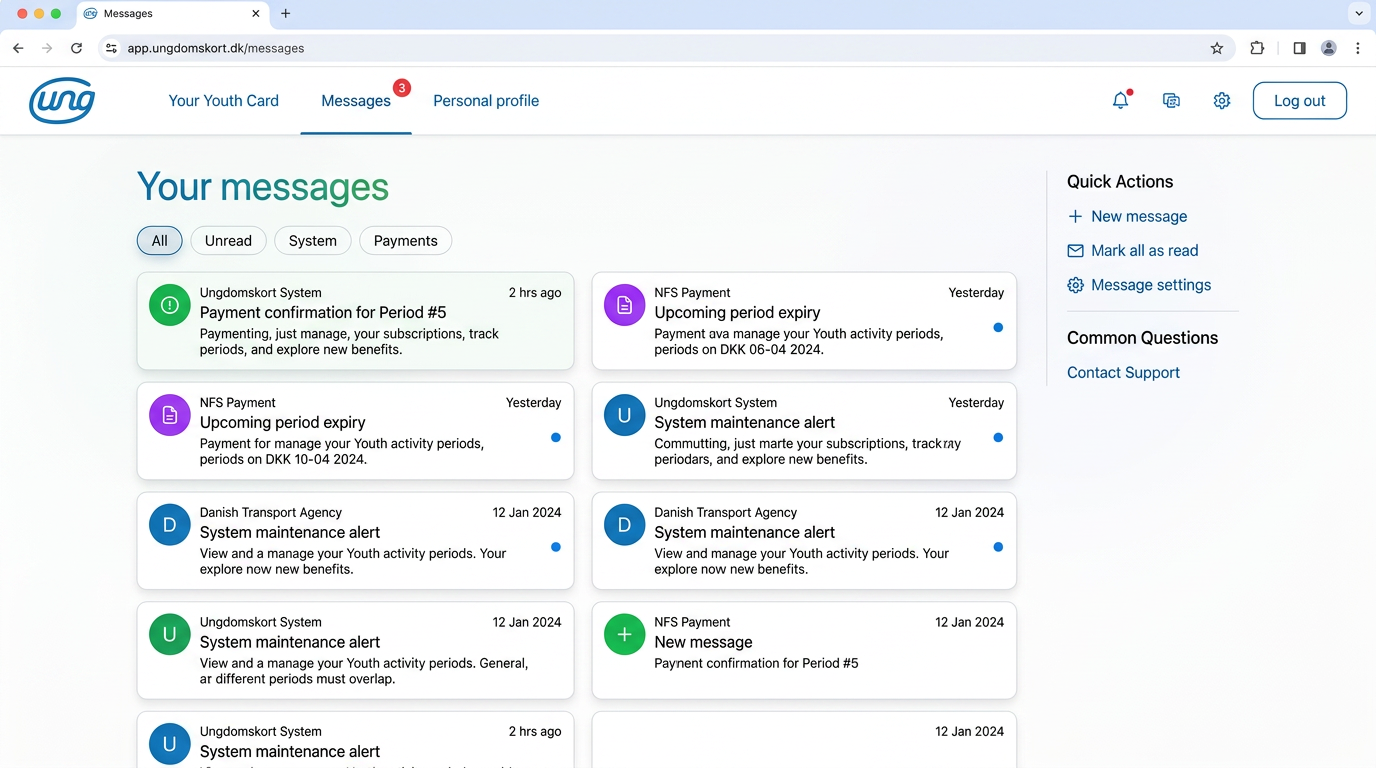
Task: Select the All filter chip
Action: [160, 241]
